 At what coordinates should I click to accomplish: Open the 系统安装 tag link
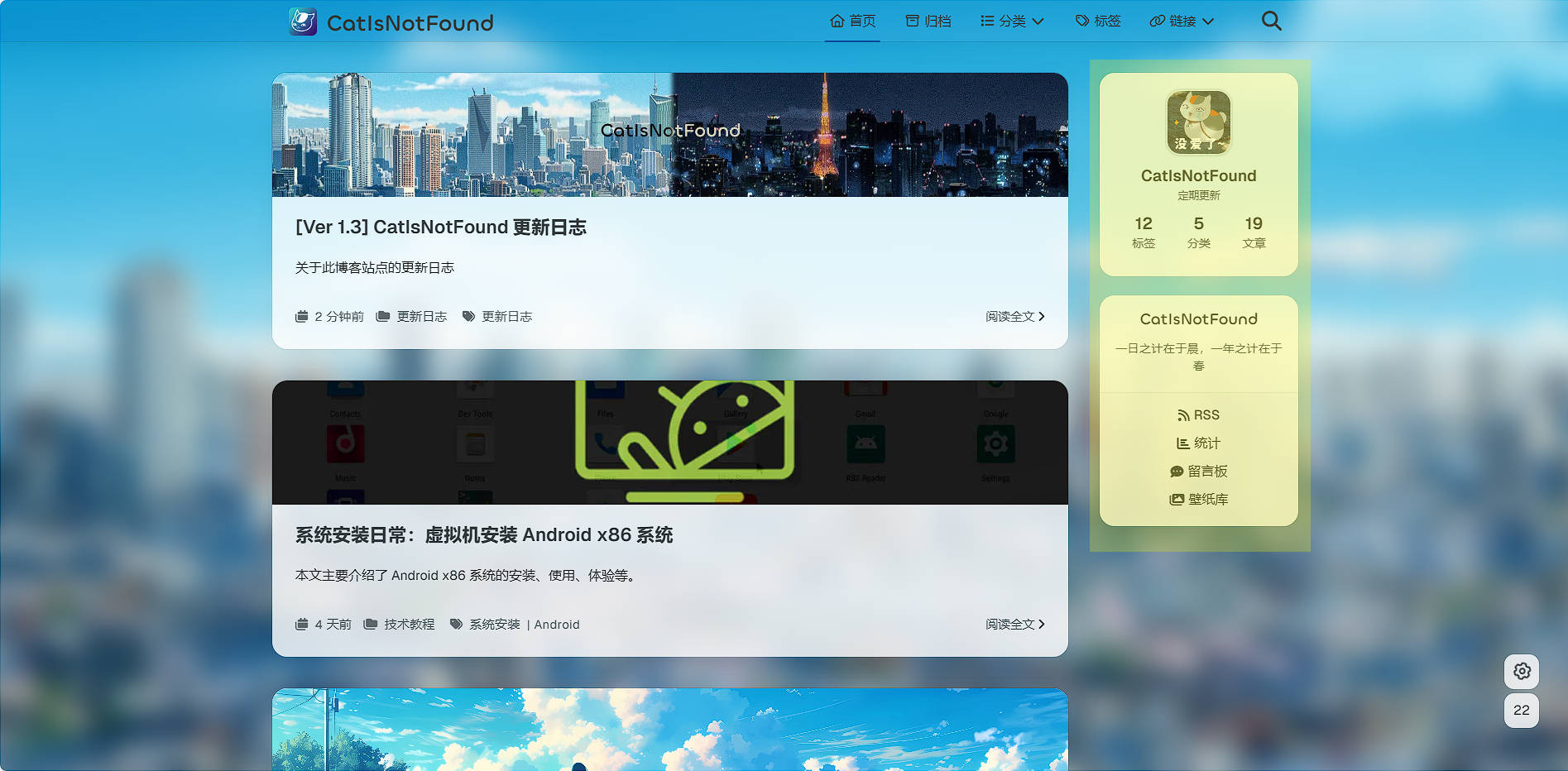[495, 624]
